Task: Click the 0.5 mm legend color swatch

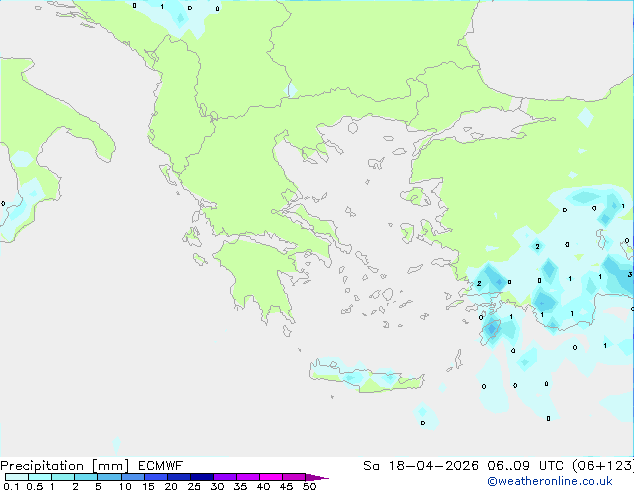Action: point(40,477)
